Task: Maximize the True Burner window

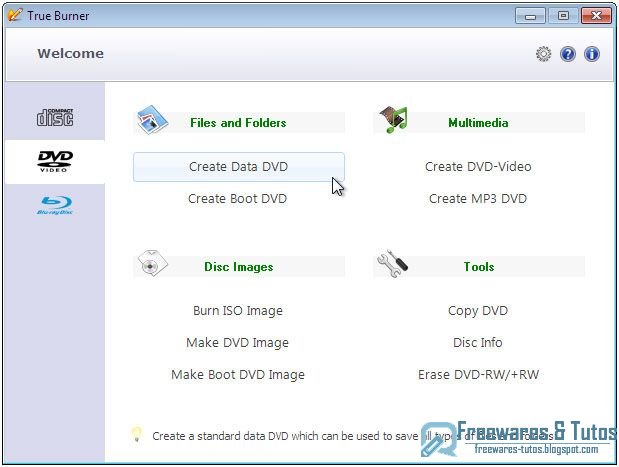Action: [563, 16]
